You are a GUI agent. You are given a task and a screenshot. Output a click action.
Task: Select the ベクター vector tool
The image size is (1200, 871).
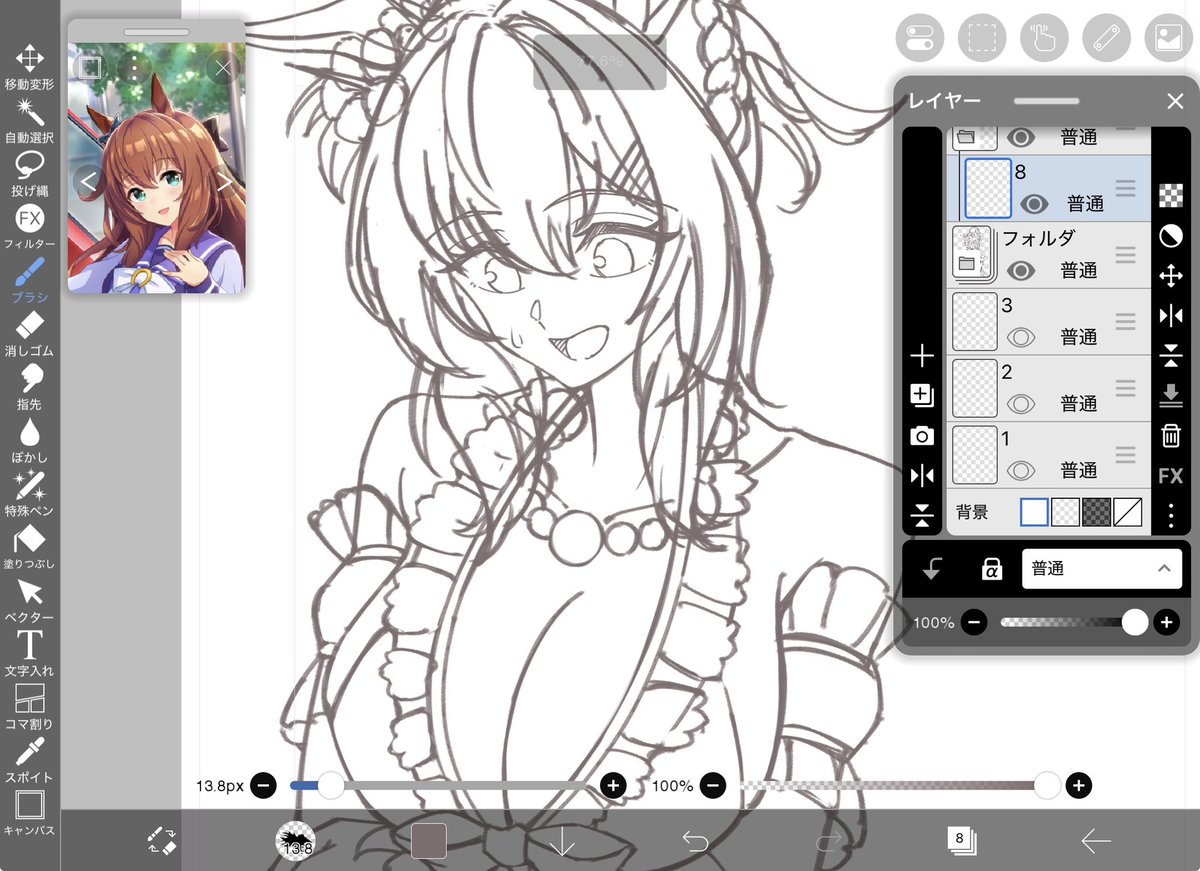point(29,599)
